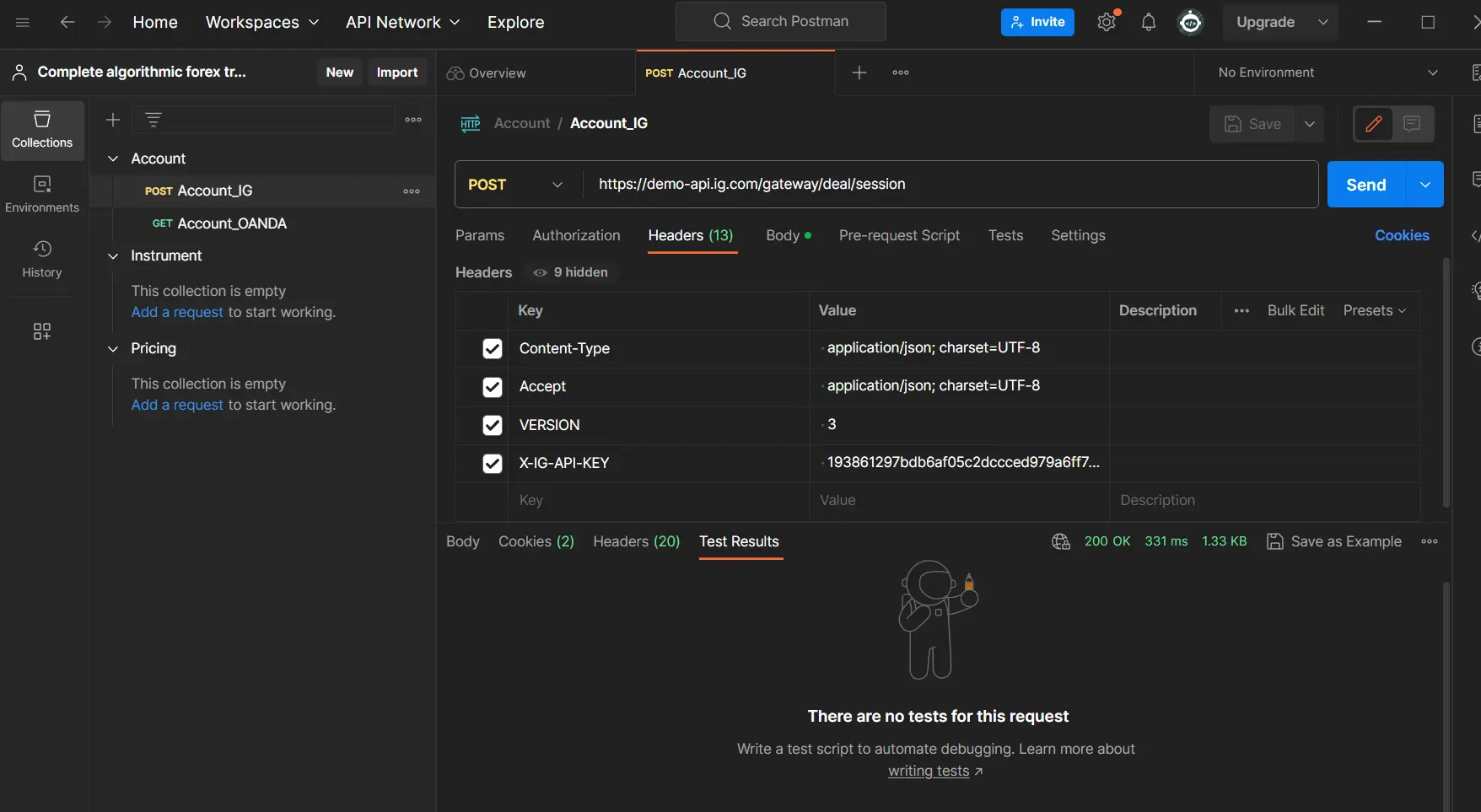The height and width of the screenshot is (812, 1481).
Task: Open the Overview tab
Action: point(487,73)
